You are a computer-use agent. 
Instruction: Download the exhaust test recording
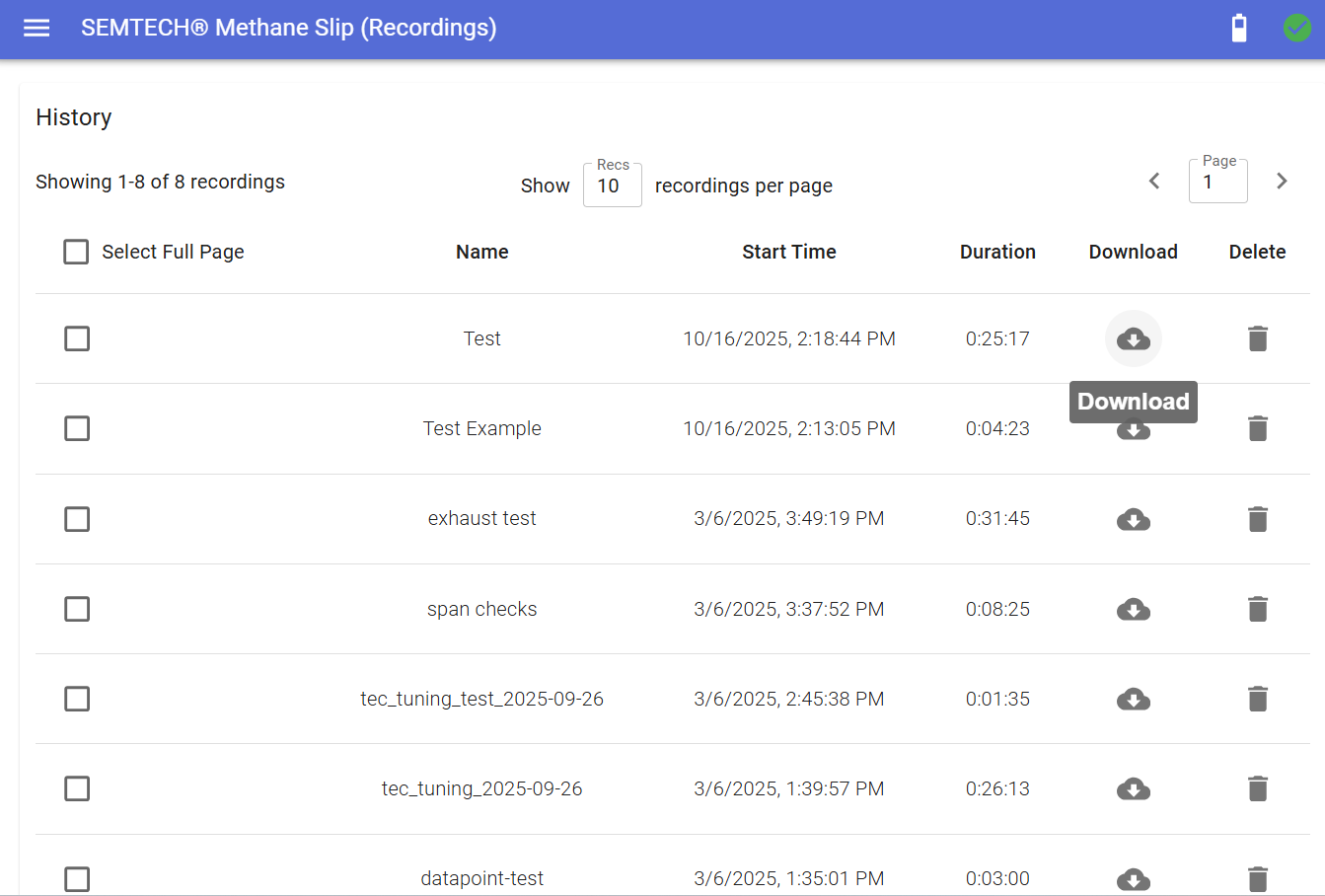point(1134,519)
